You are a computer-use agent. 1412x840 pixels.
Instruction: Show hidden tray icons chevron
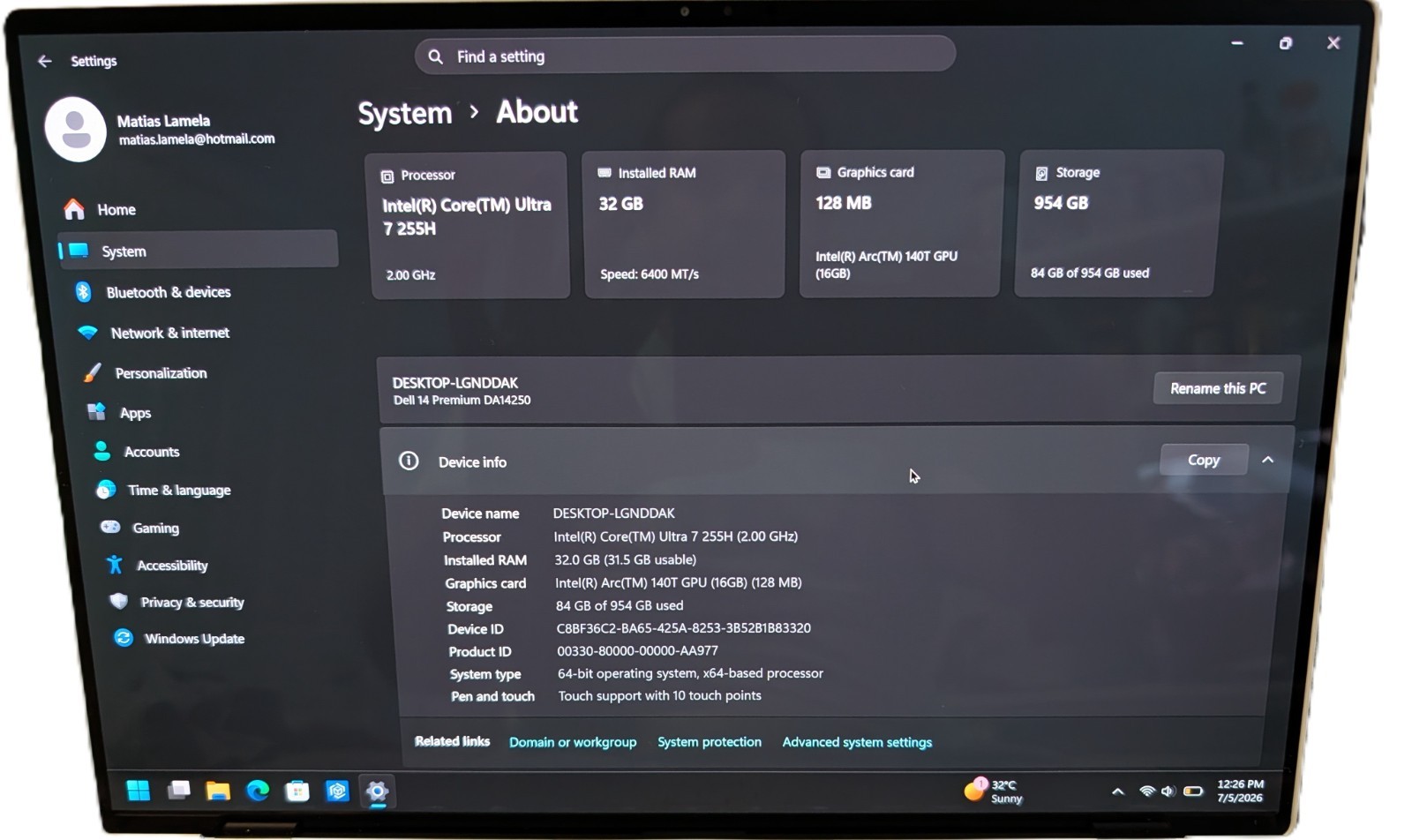[1118, 791]
